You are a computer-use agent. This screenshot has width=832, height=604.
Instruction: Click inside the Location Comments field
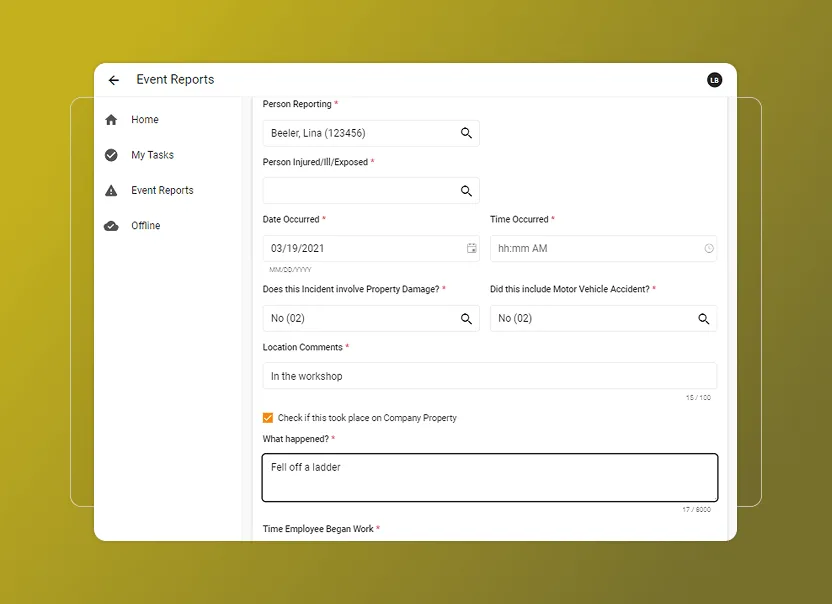[x=489, y=375]
